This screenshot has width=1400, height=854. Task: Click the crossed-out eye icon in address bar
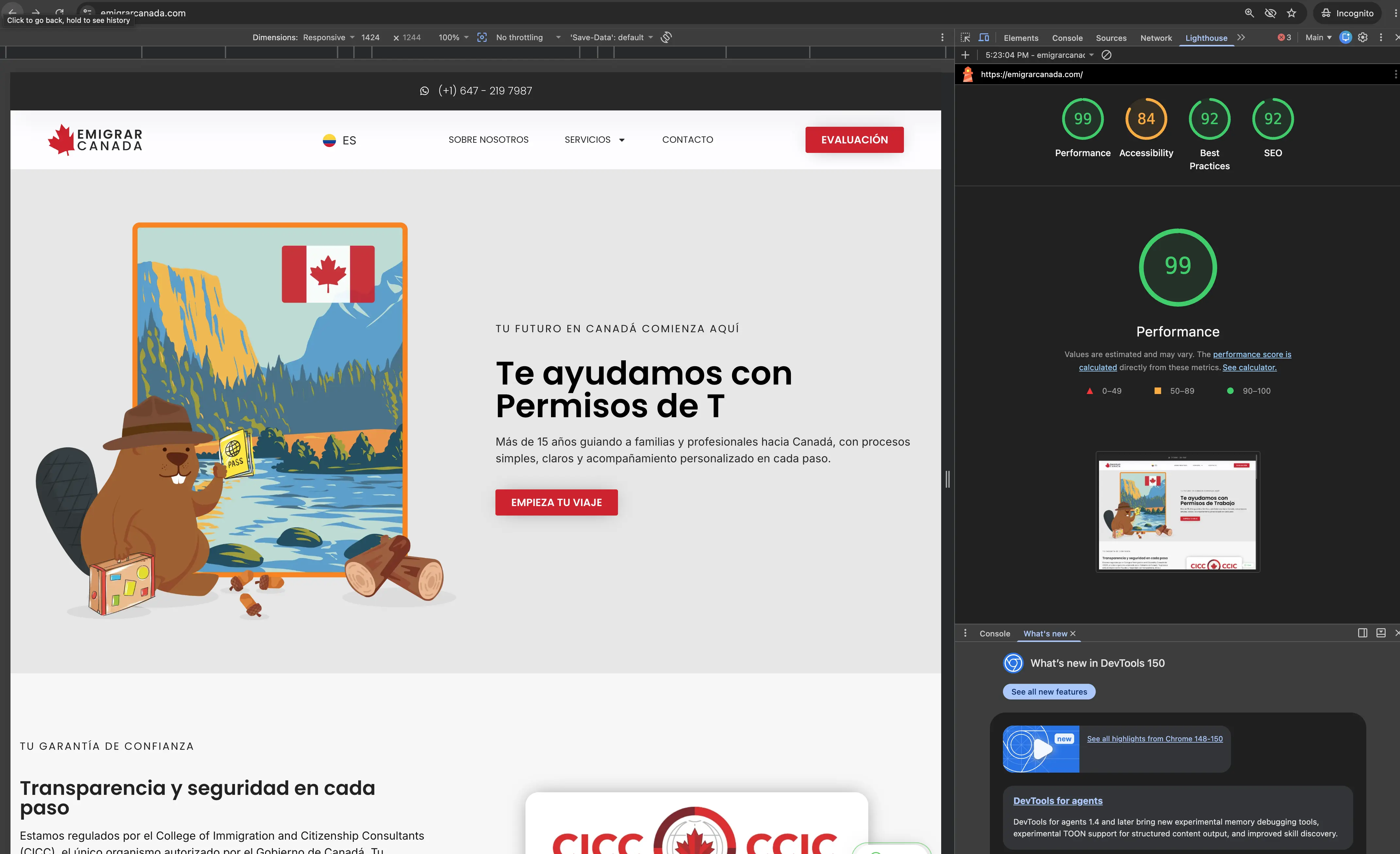pos(1271,12)
